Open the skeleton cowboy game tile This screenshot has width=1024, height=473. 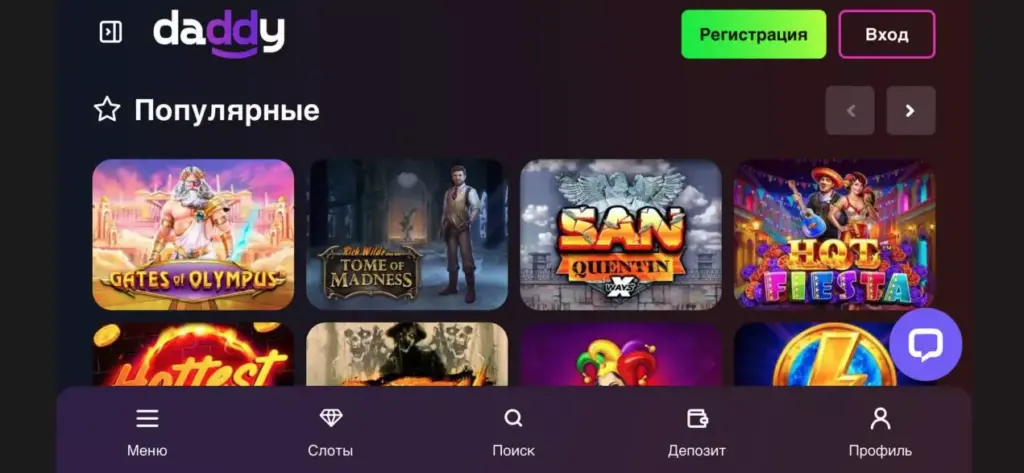click(407, 354)
